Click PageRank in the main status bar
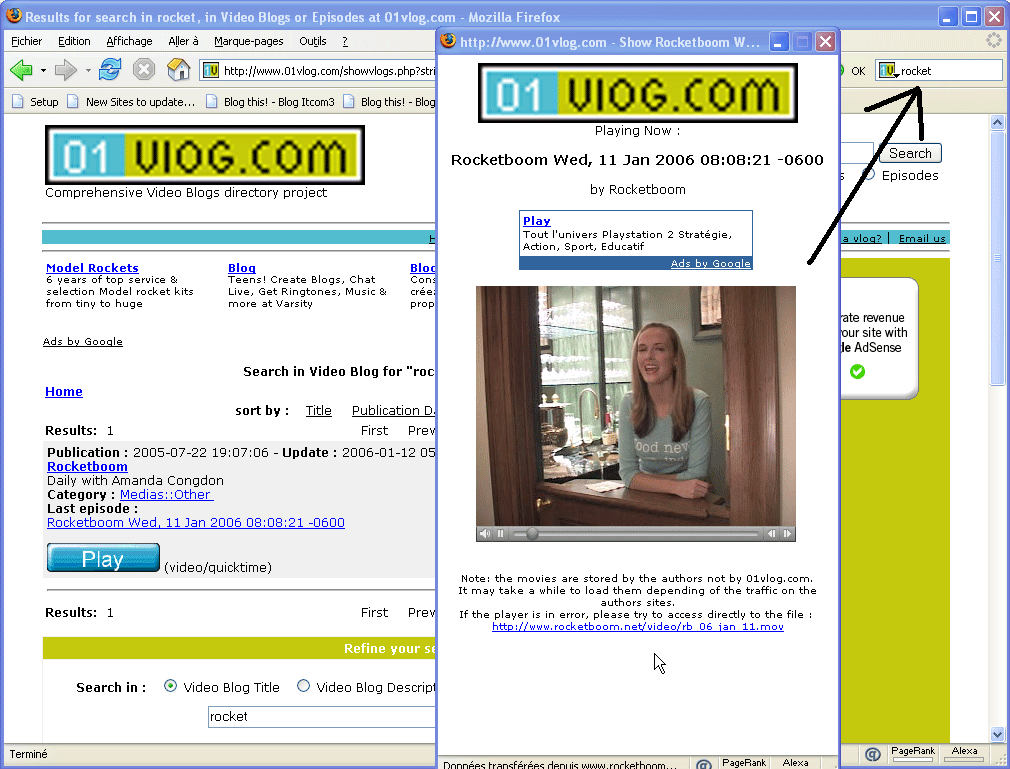 point(913,752)
